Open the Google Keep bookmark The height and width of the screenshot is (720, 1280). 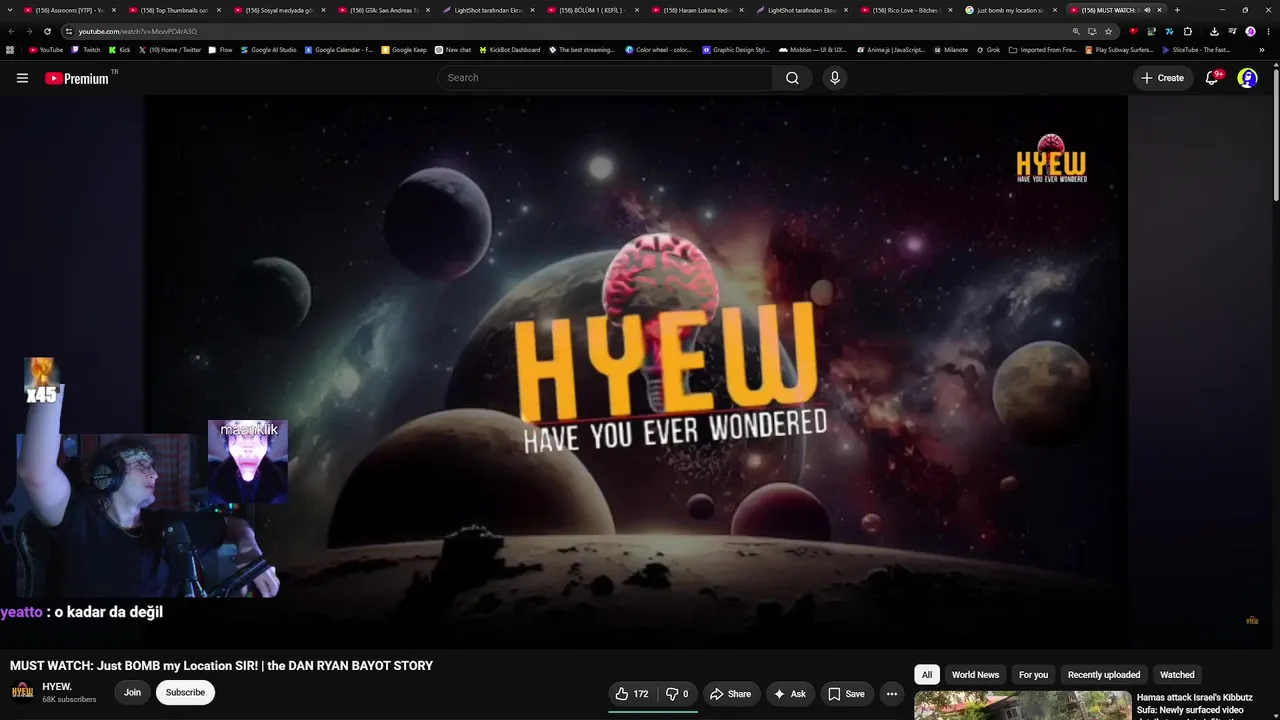coord(404,49)
